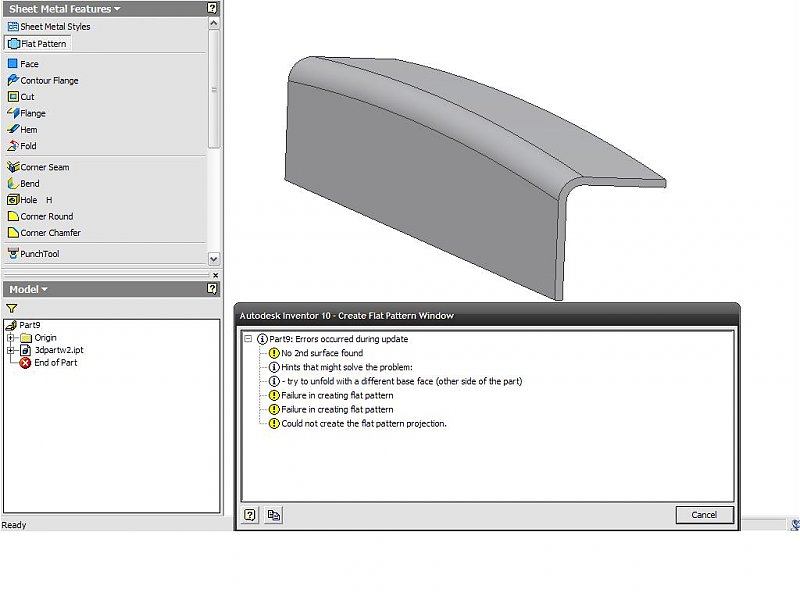Screen dimensions: 800x600
Task: Select the Flange tool
Action: [27, 113]
